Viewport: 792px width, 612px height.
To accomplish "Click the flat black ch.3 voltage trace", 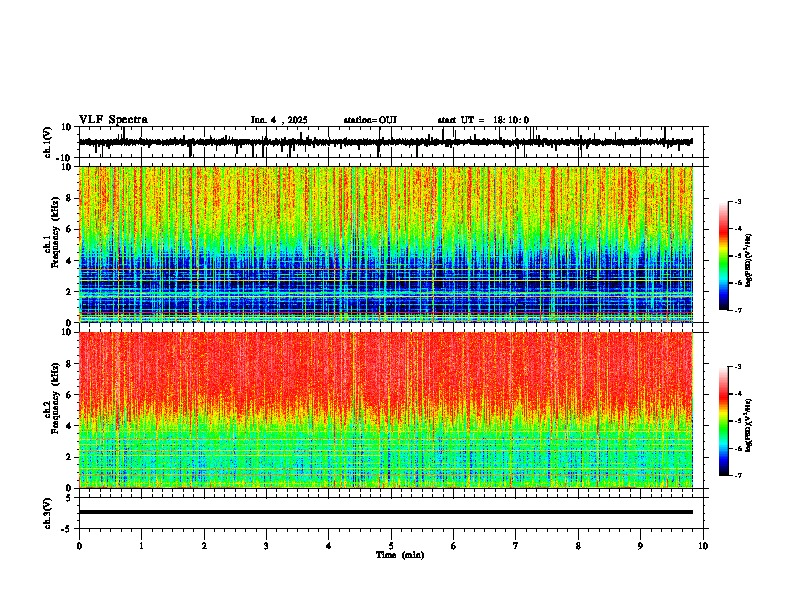I will click(x=385, y=512).
